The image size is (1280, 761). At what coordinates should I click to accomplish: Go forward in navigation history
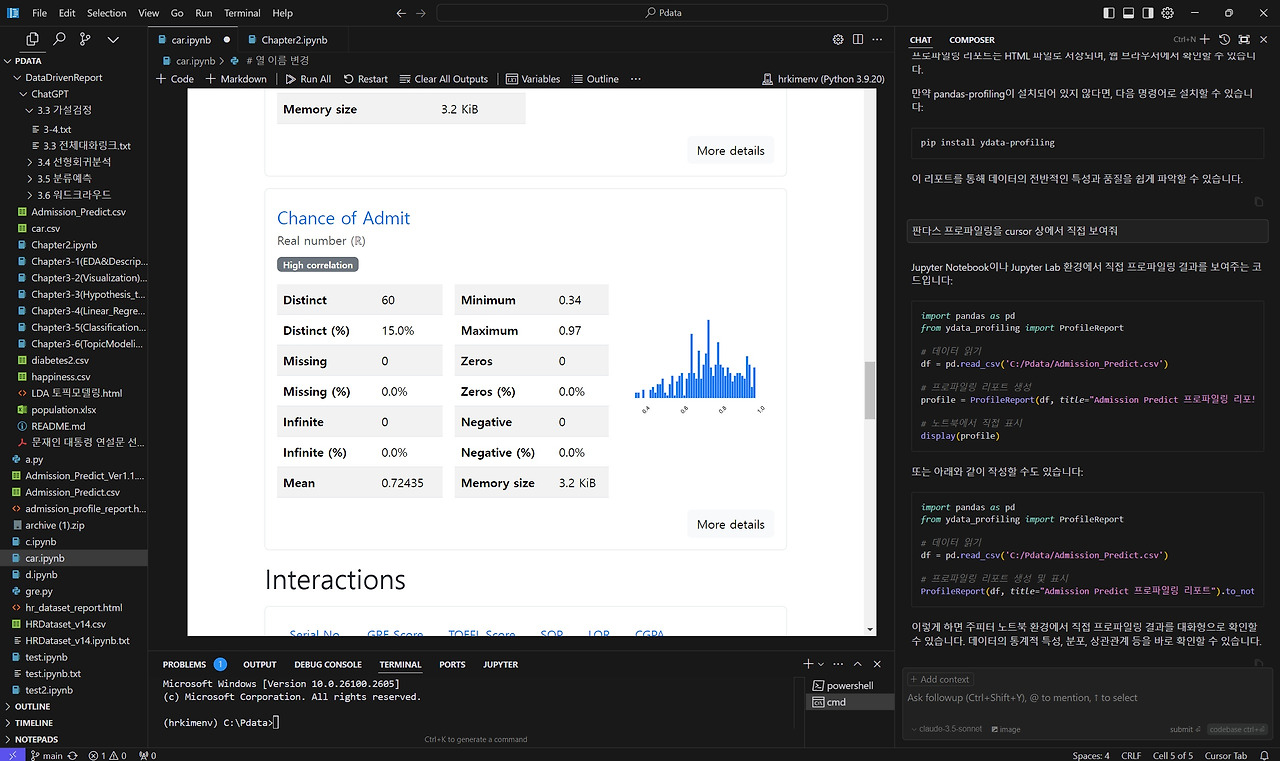coord(421,13)
